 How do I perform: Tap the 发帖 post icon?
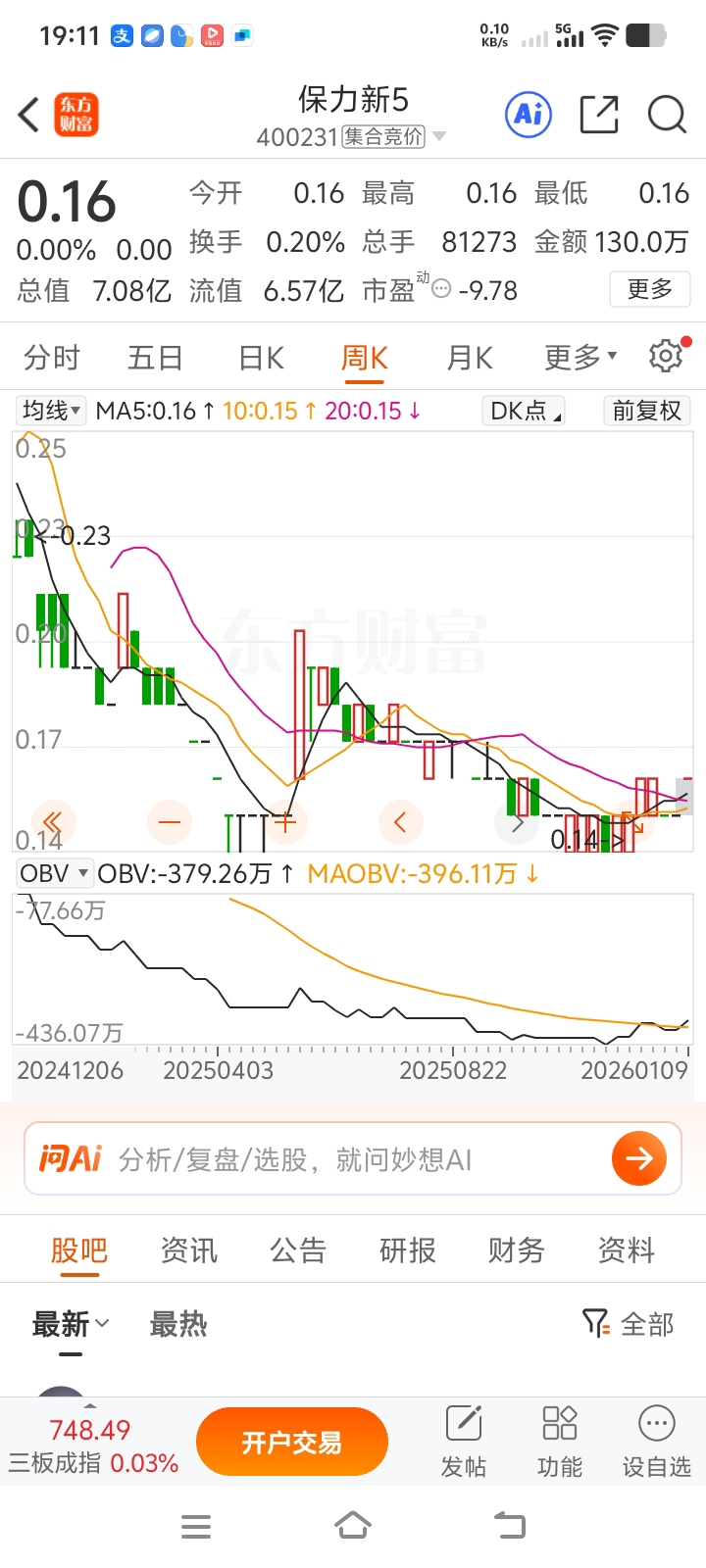click(464, 1441)
